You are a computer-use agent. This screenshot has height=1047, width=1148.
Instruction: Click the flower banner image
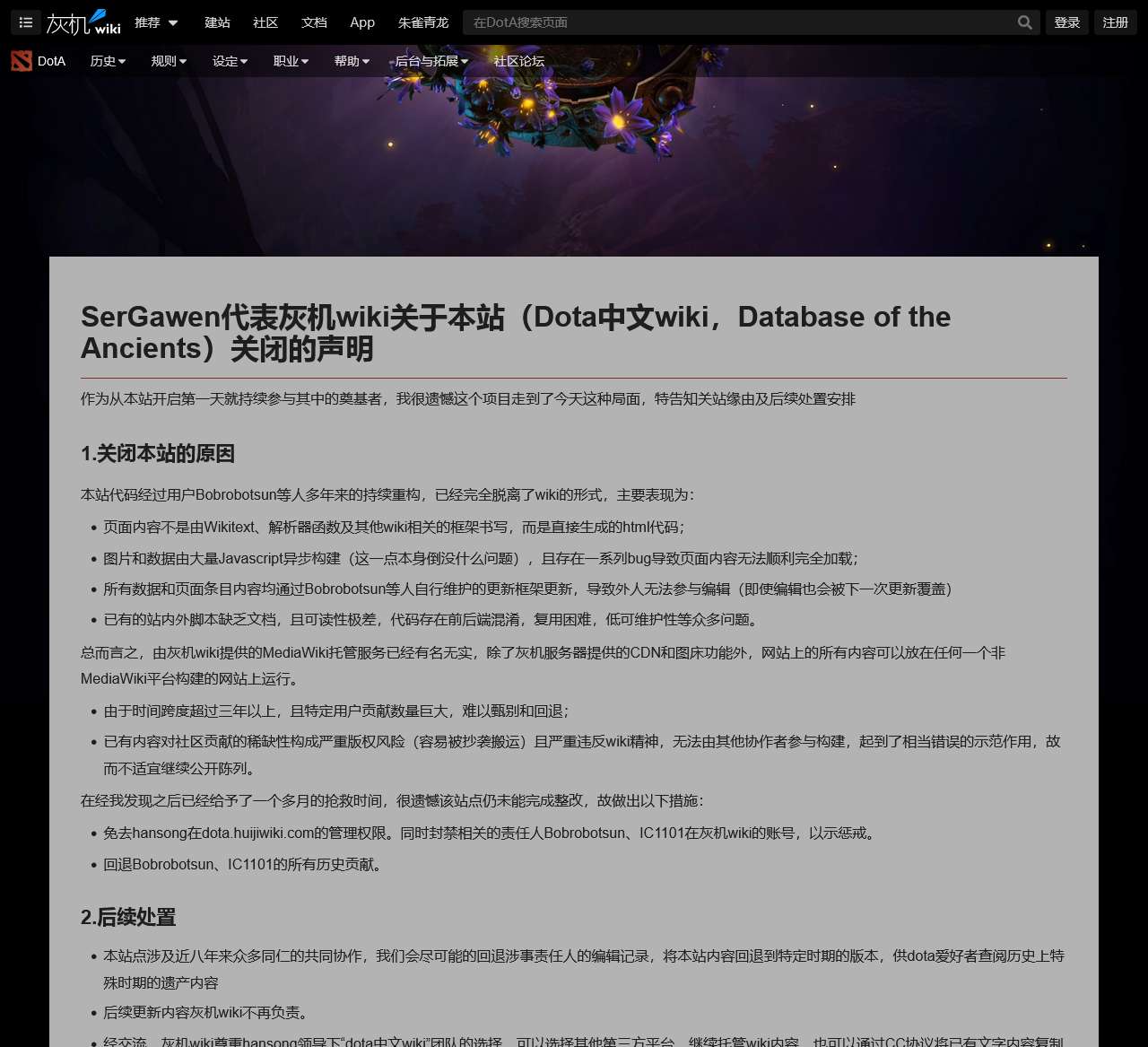574,153
